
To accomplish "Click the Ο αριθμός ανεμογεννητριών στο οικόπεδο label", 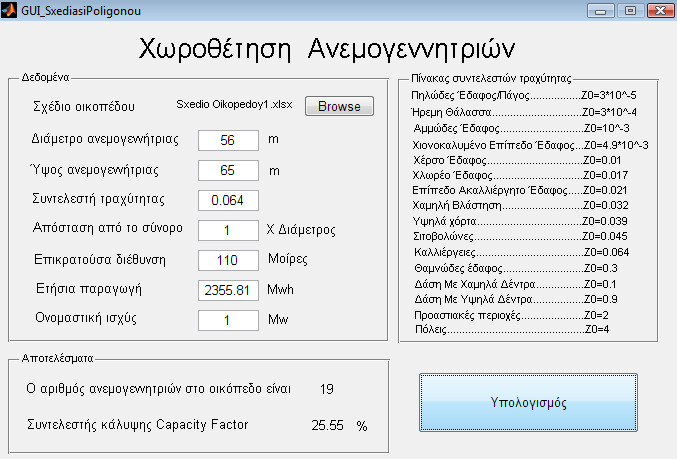I will tap(158, 389).
